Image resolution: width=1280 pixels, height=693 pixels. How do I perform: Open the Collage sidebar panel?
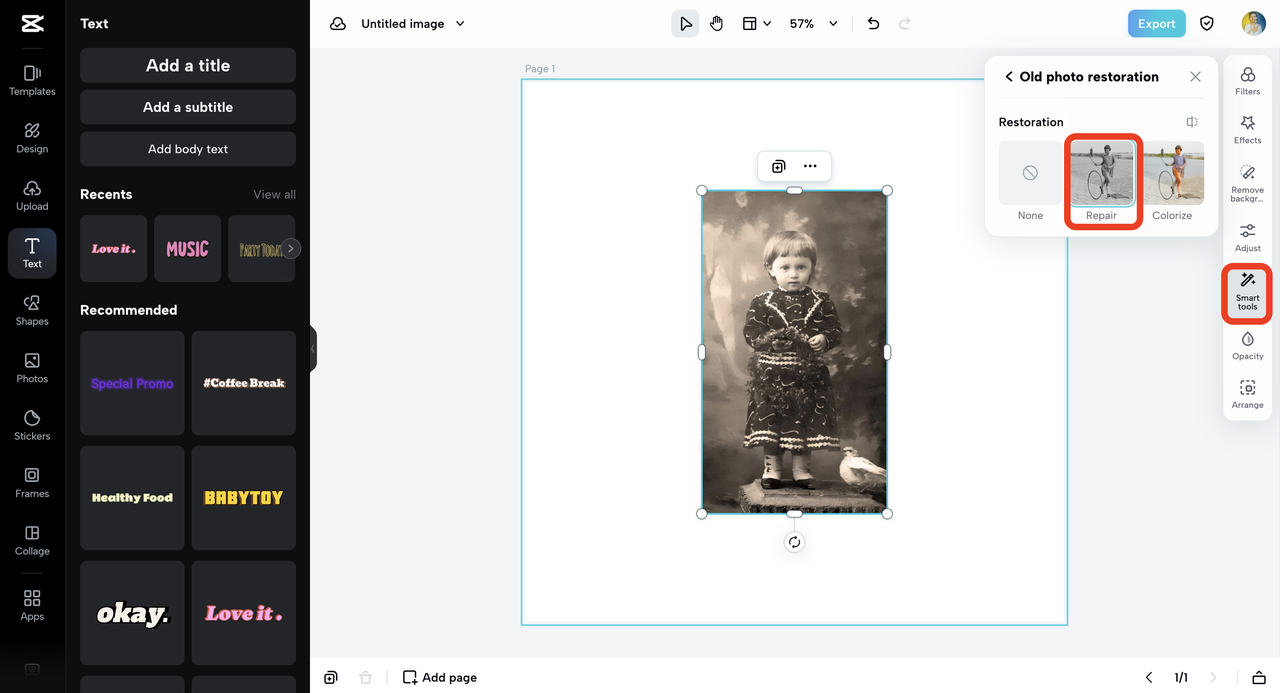click(x=32, y=540)
